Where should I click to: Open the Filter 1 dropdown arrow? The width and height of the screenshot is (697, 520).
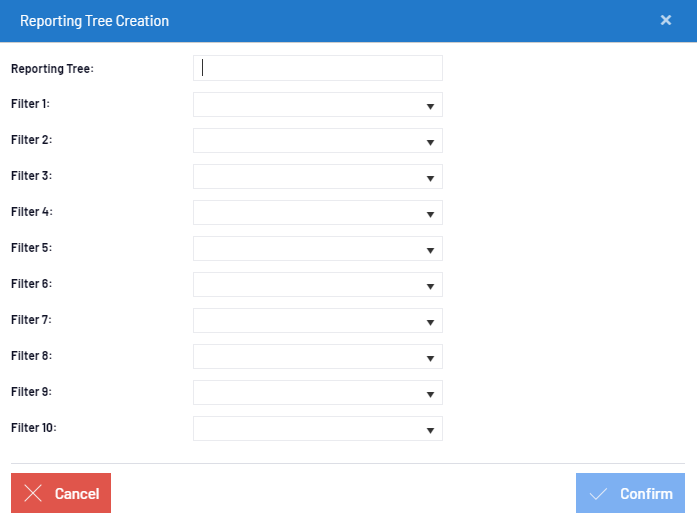click(430, 106)
